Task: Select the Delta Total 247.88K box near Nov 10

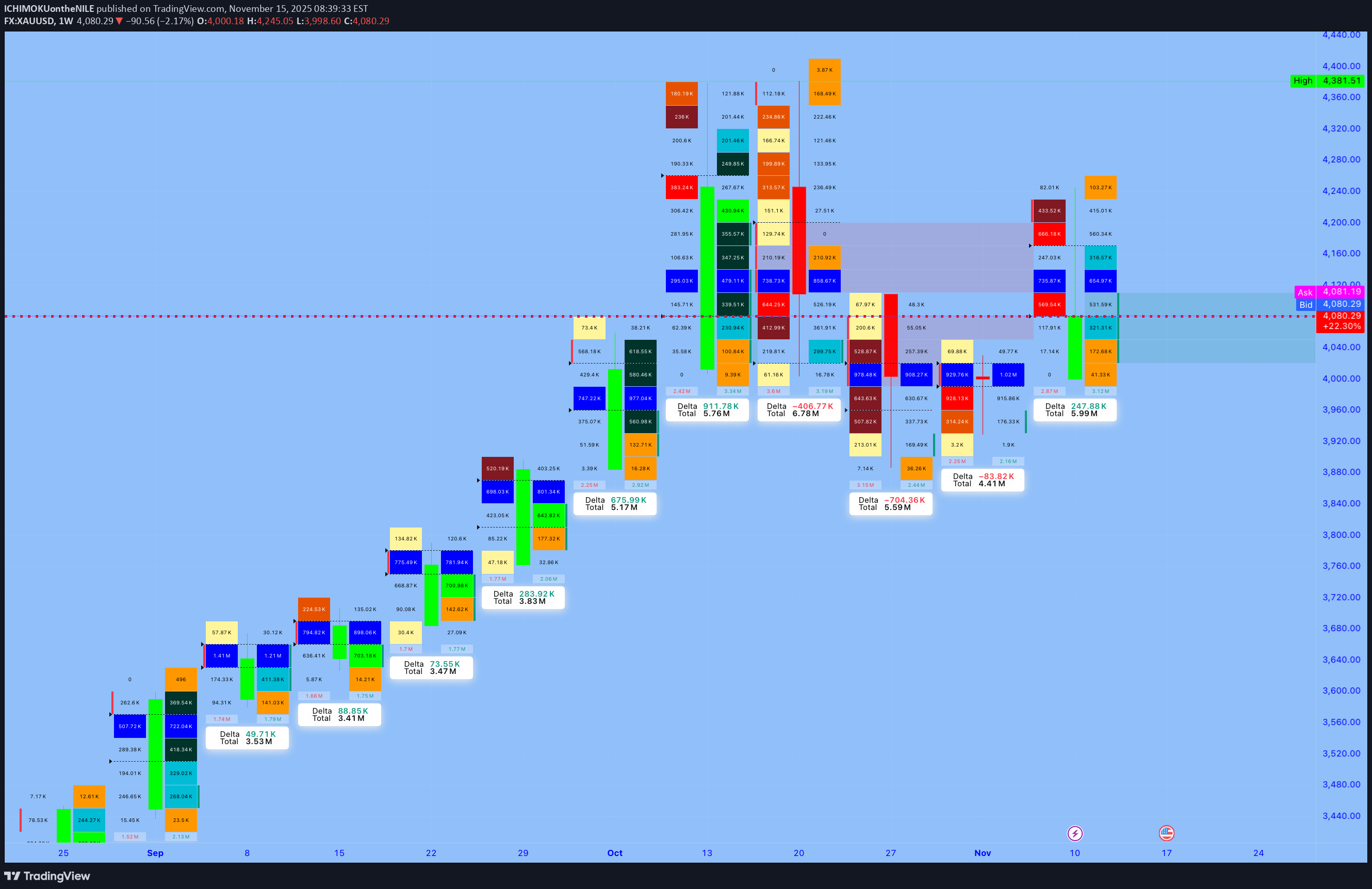Action: tap(1074, 409)
